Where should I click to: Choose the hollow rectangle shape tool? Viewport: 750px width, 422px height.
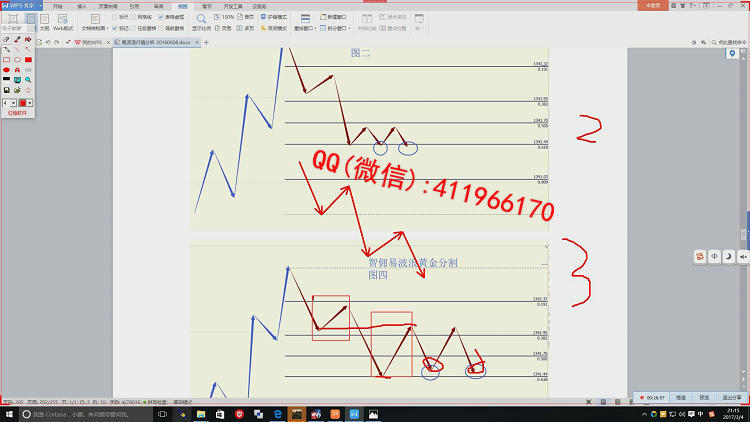pos(6,59)
